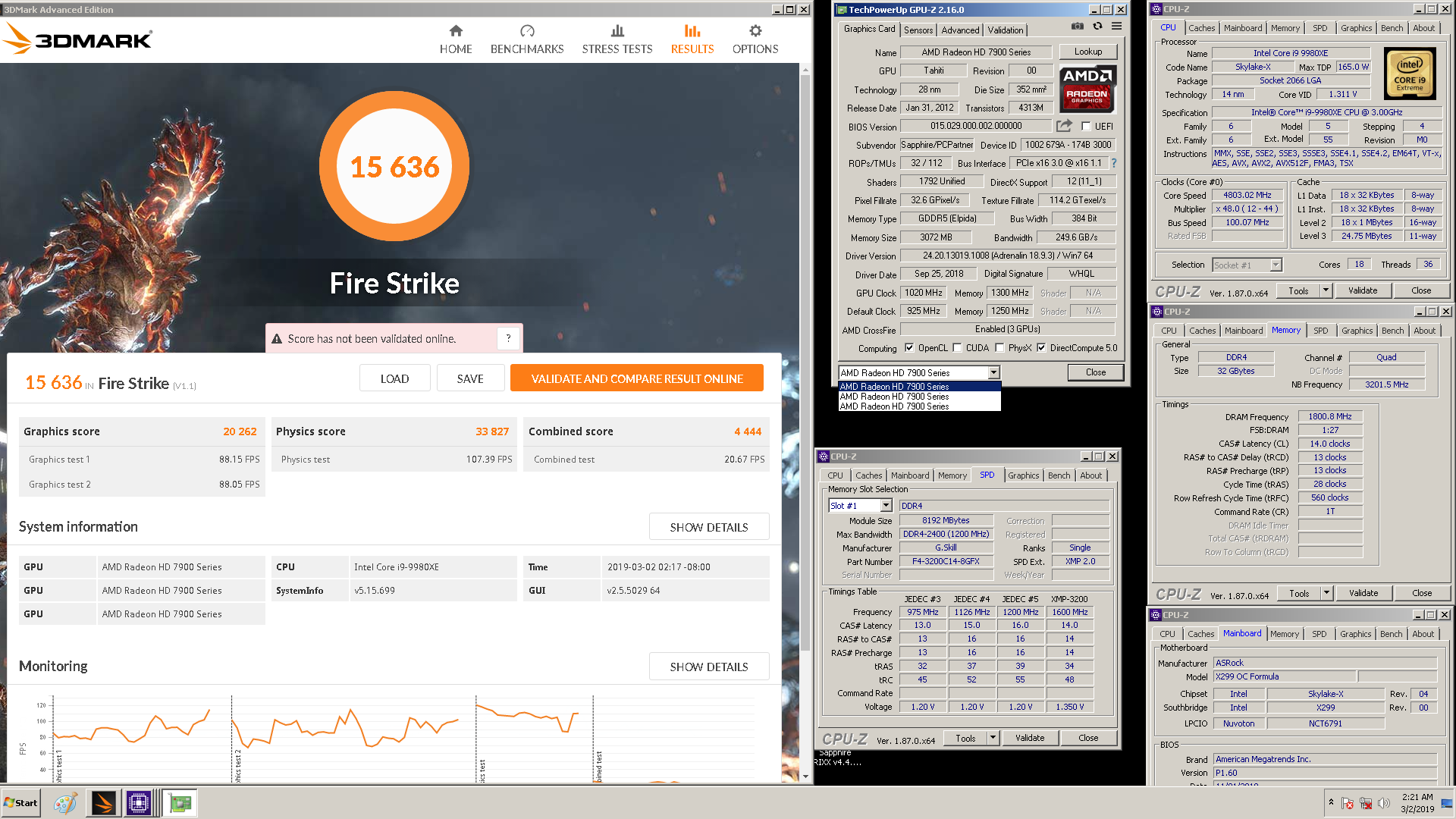Click the Combined score value 4 444

pos(748,431)
